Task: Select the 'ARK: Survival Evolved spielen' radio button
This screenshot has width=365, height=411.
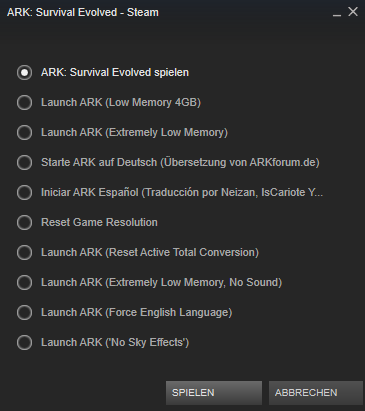Action: (x=25, y=73)
